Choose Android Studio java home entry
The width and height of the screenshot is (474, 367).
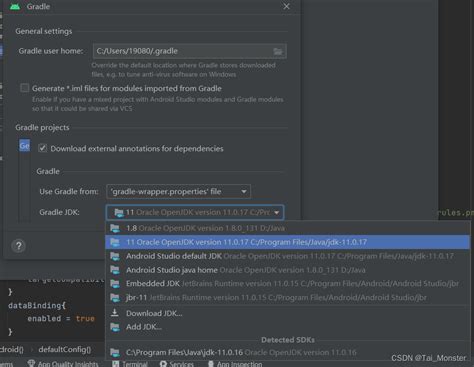click(287, 270)
